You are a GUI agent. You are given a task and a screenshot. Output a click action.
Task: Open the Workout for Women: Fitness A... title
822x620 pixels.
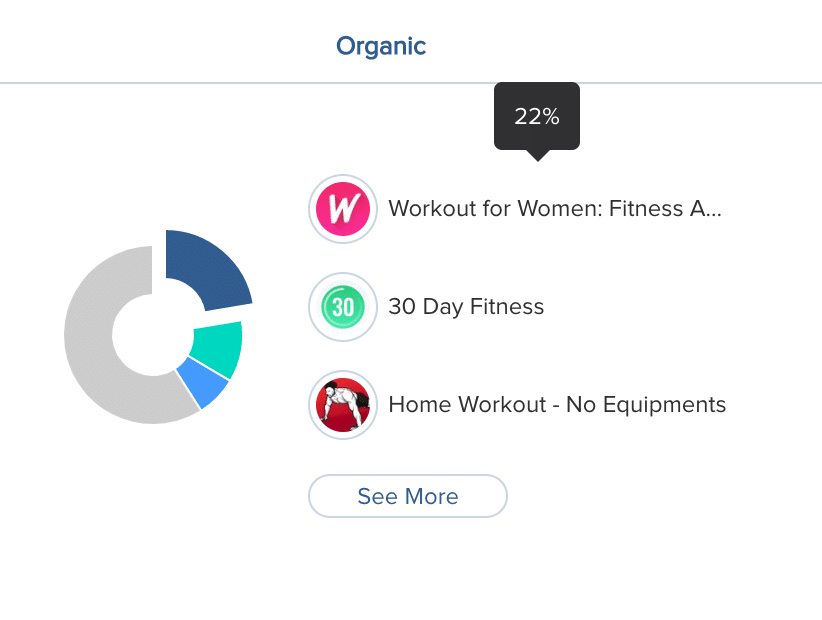555,209
